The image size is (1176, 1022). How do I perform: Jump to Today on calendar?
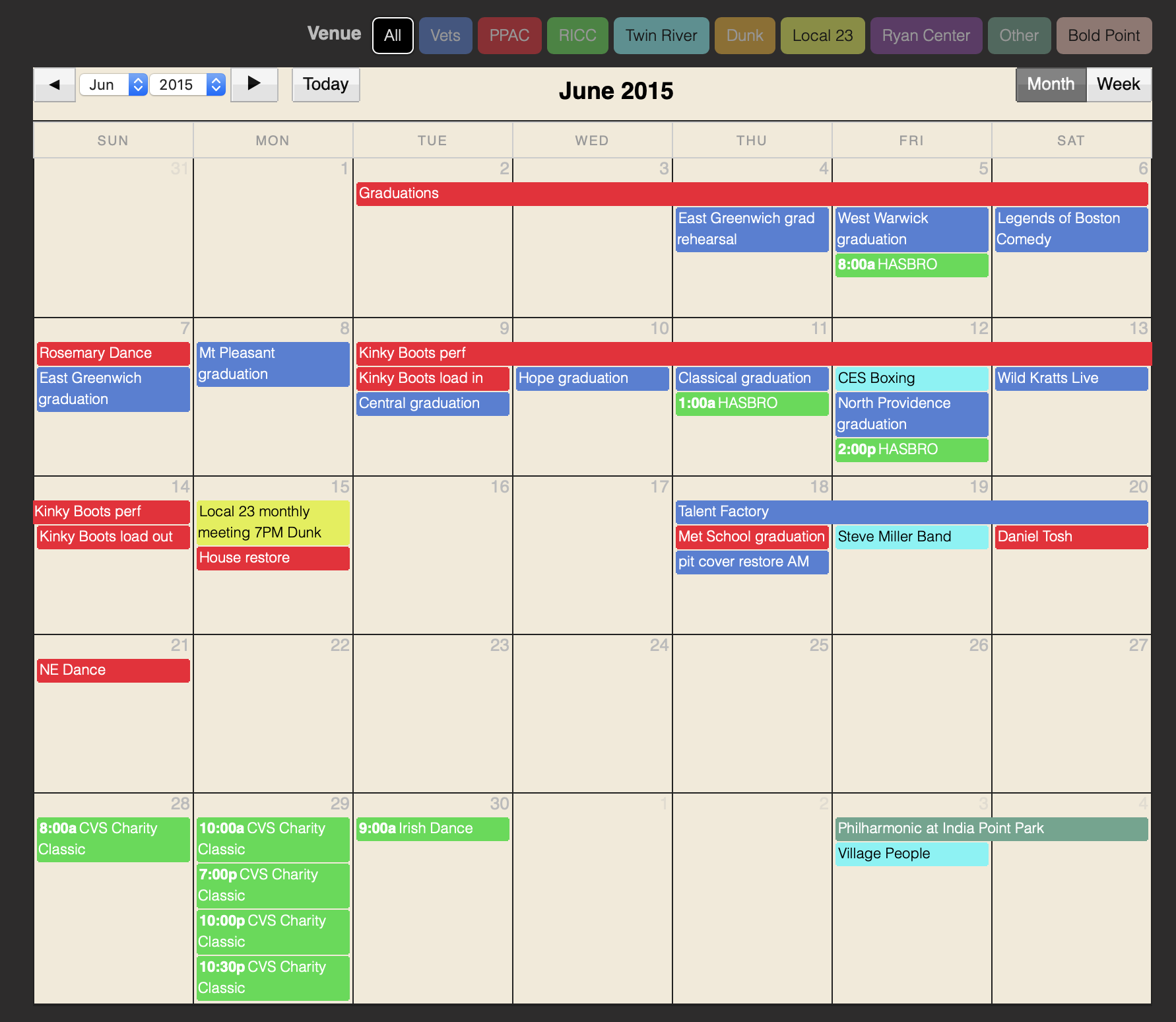click(x=325, y=85)
